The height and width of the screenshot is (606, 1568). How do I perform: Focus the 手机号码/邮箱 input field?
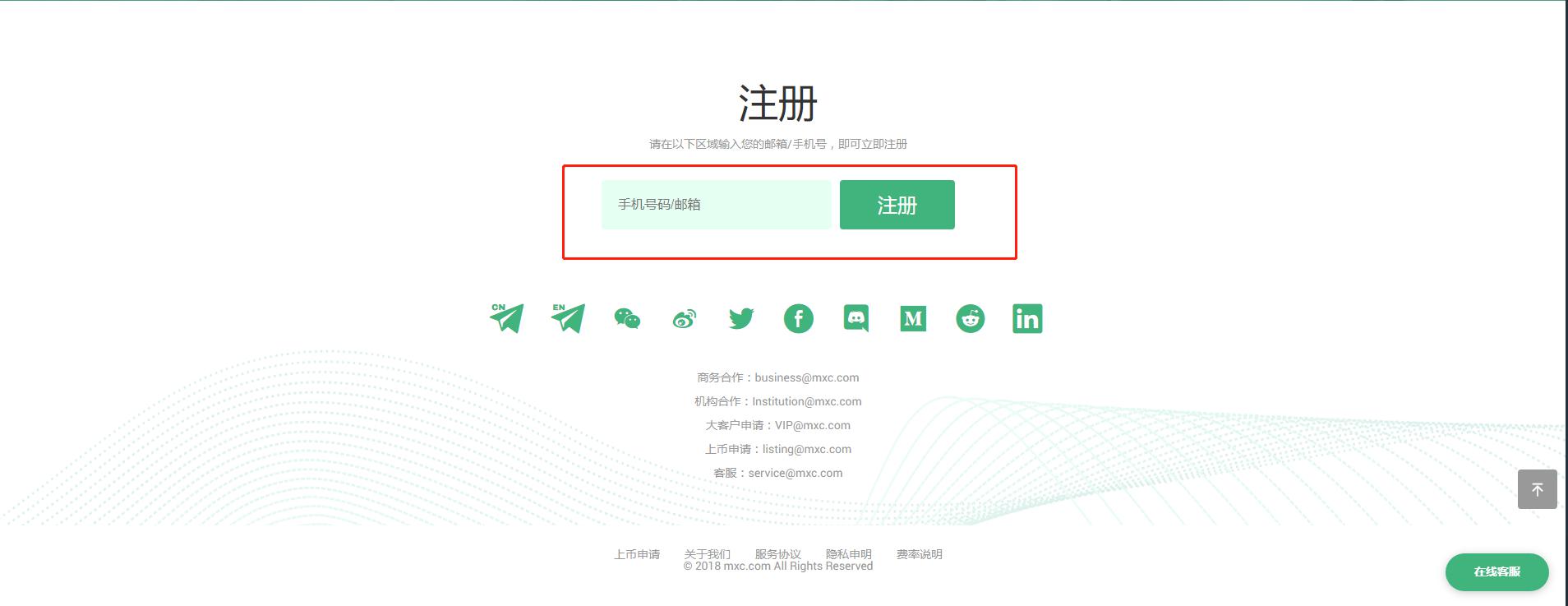pos(716,205)
